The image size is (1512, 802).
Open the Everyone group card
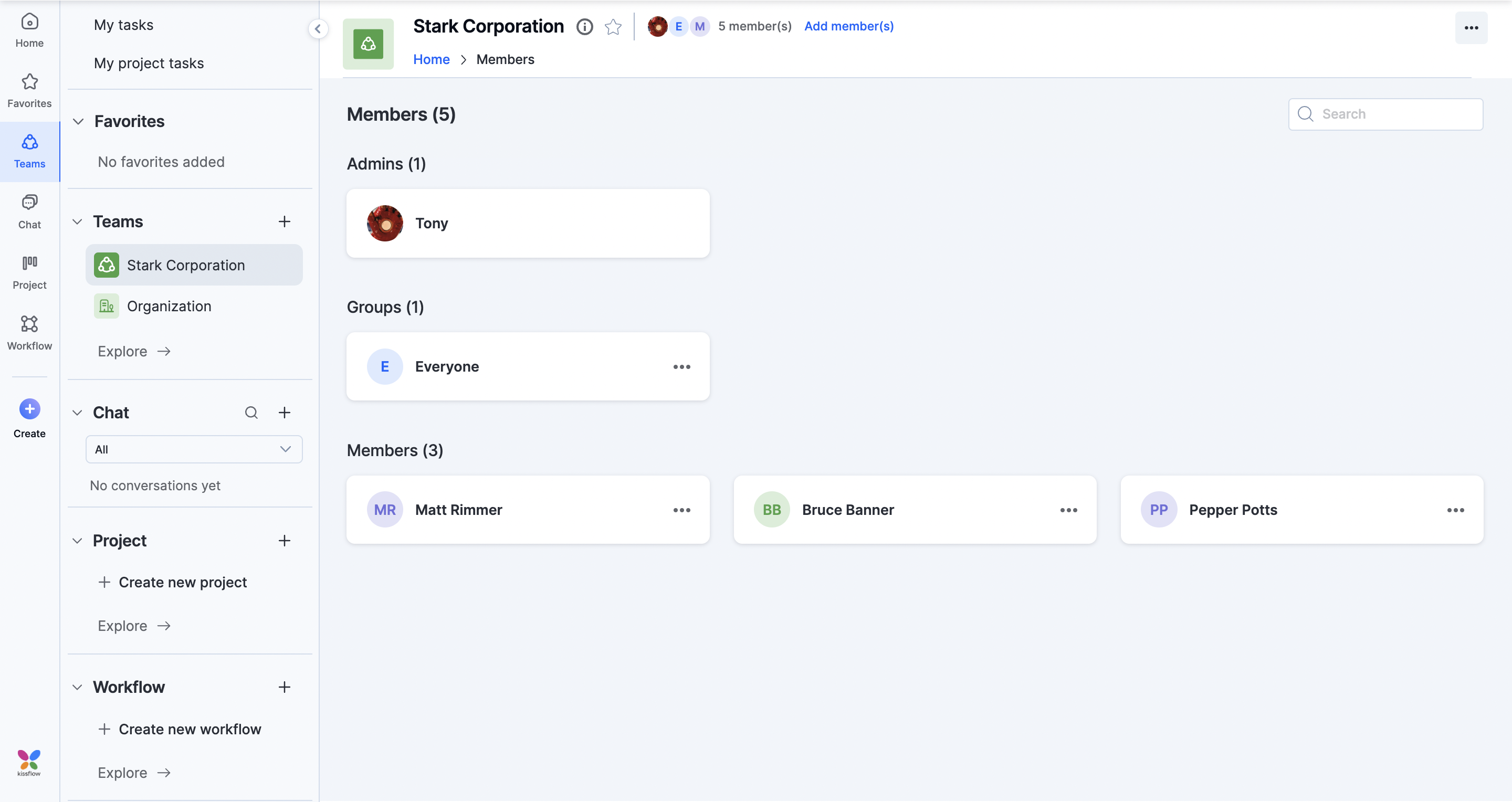pos(528,367)
